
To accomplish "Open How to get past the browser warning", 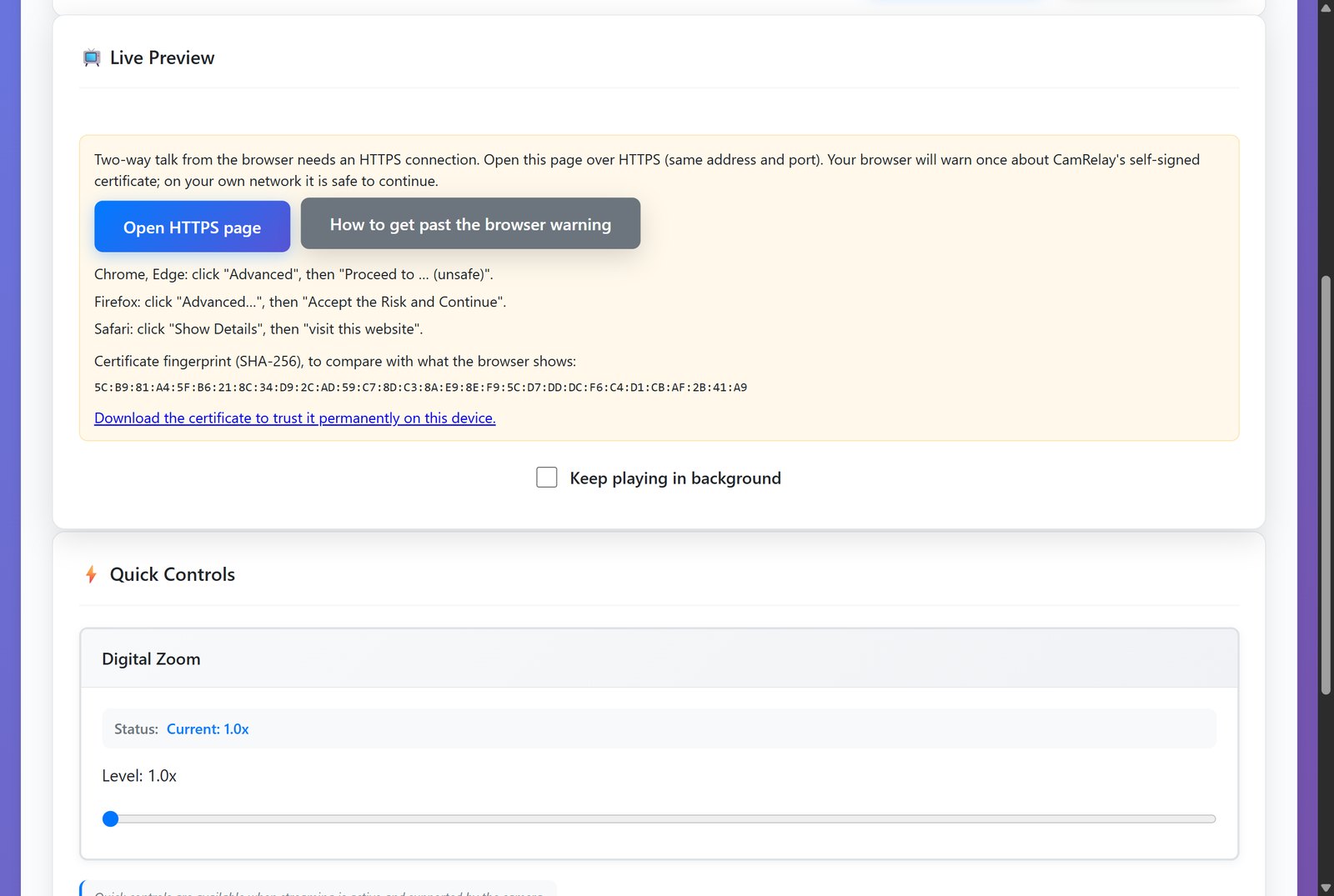I will [x=470, y=223].
